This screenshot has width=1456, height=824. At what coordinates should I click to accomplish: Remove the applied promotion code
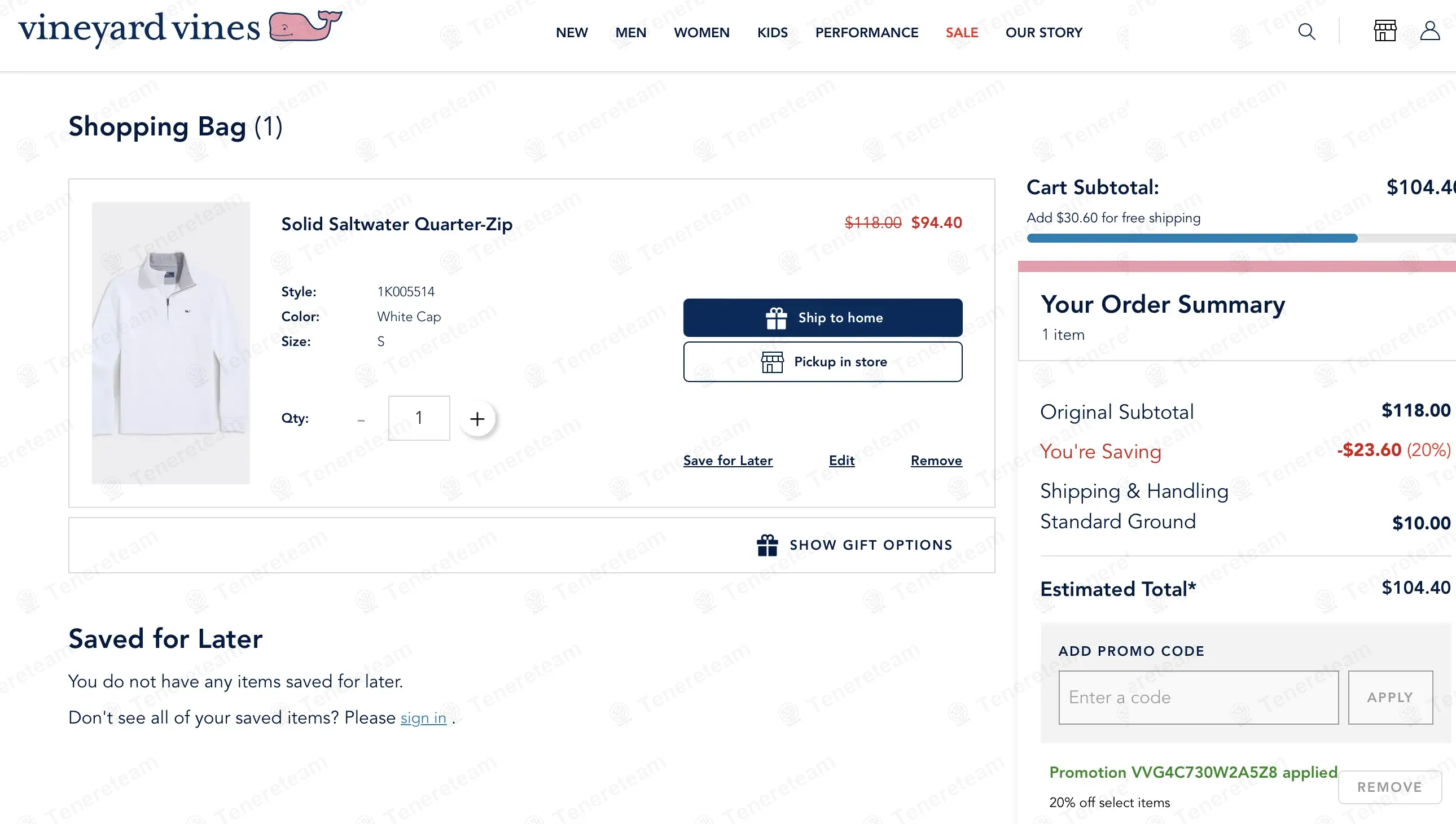click(1389, 787)
